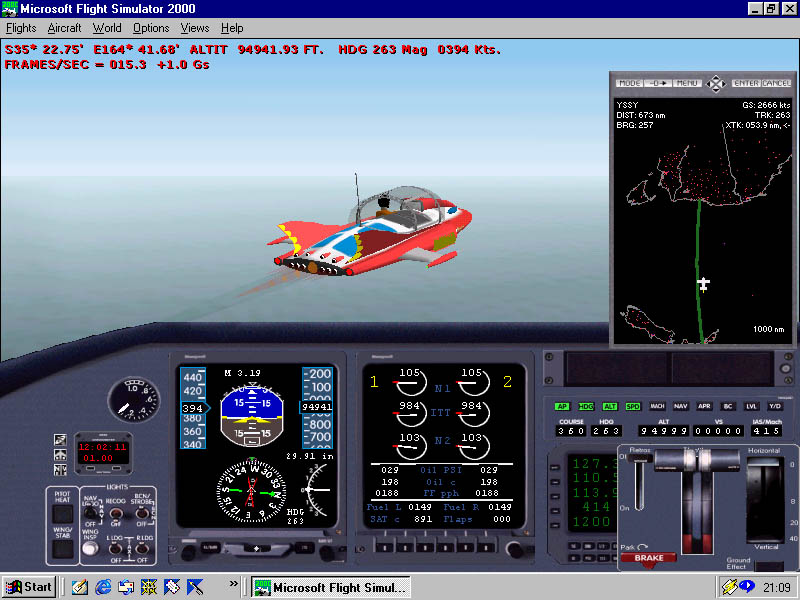The height and width of the screenshot is (600, 800).
Task: Click the engine 1 N1 gauge
Action: pos(411,382)
